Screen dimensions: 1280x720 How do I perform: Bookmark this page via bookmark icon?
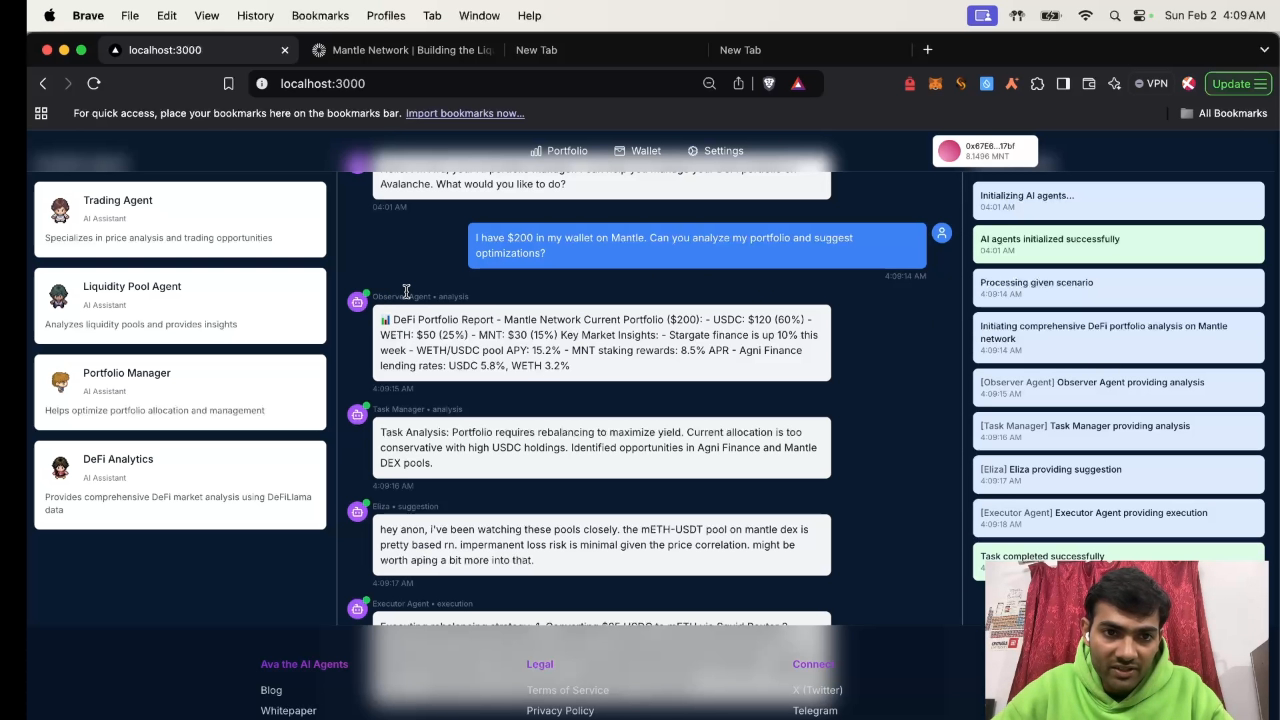228,84
